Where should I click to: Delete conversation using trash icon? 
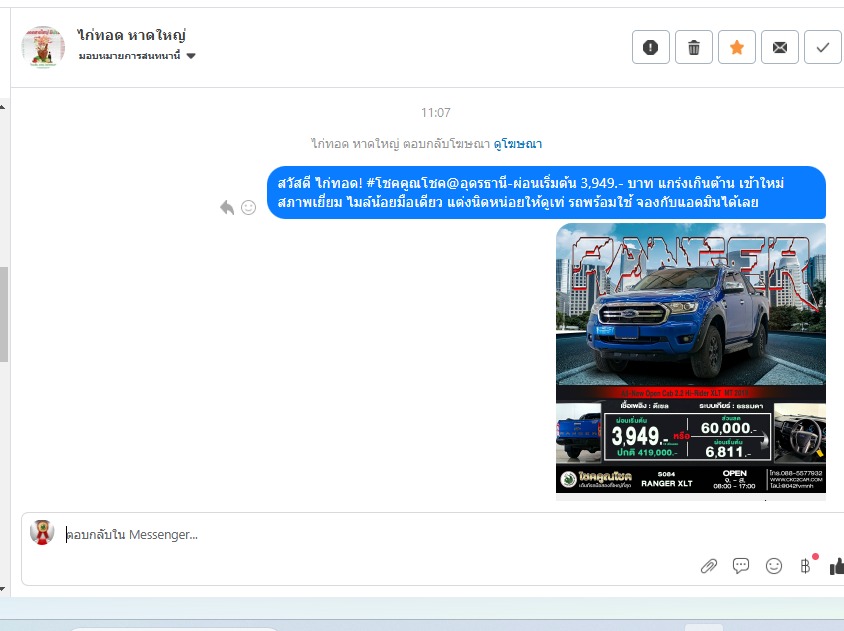[x=694, y=47]
